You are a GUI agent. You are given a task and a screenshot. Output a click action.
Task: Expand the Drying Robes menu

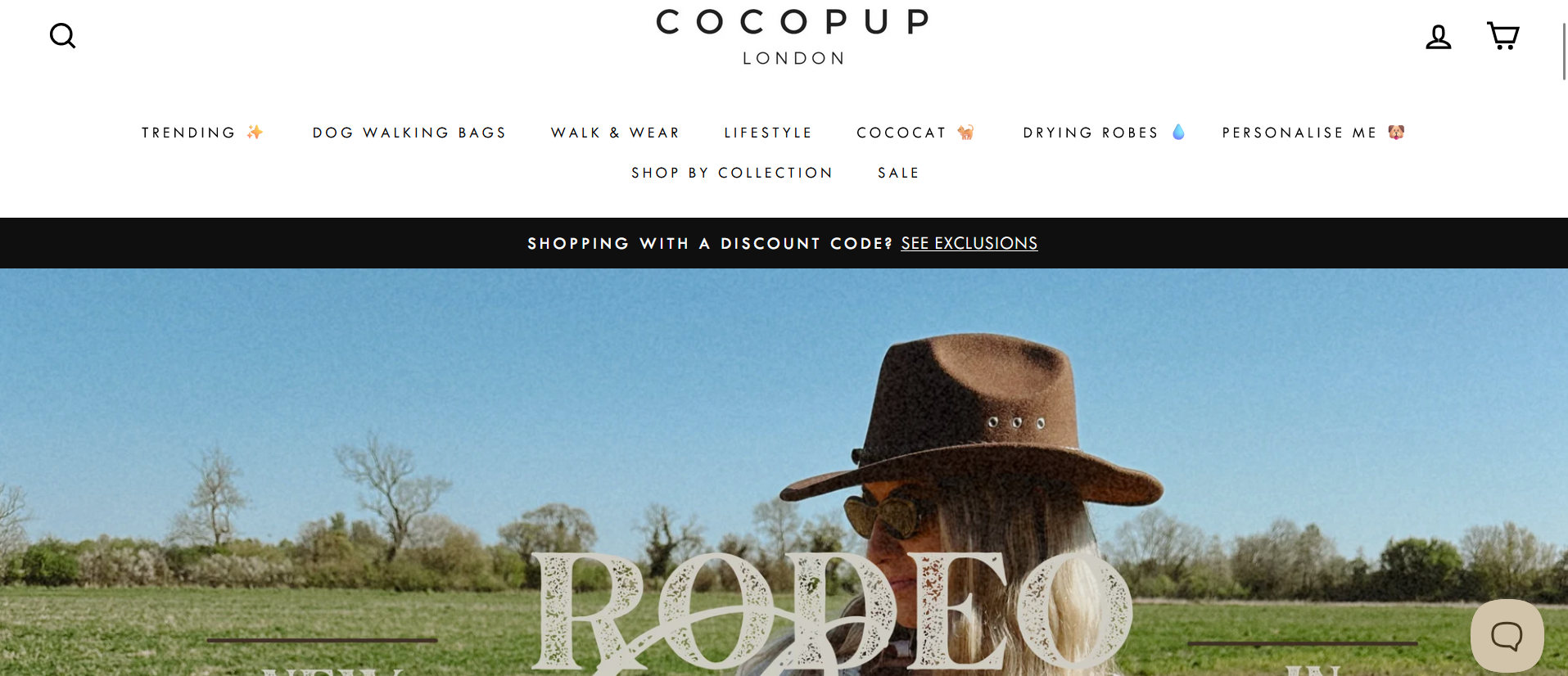[x=1091, y=133]
